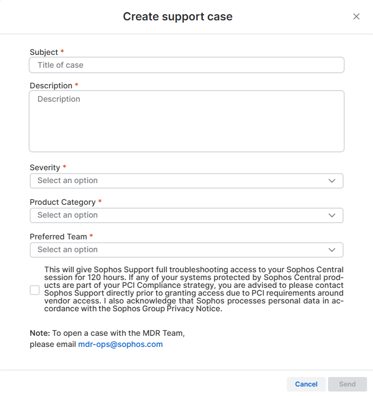Open the Preferred Team select box
Image resolution: width=373 pixels, height=396 pixels.
point(187,250)
